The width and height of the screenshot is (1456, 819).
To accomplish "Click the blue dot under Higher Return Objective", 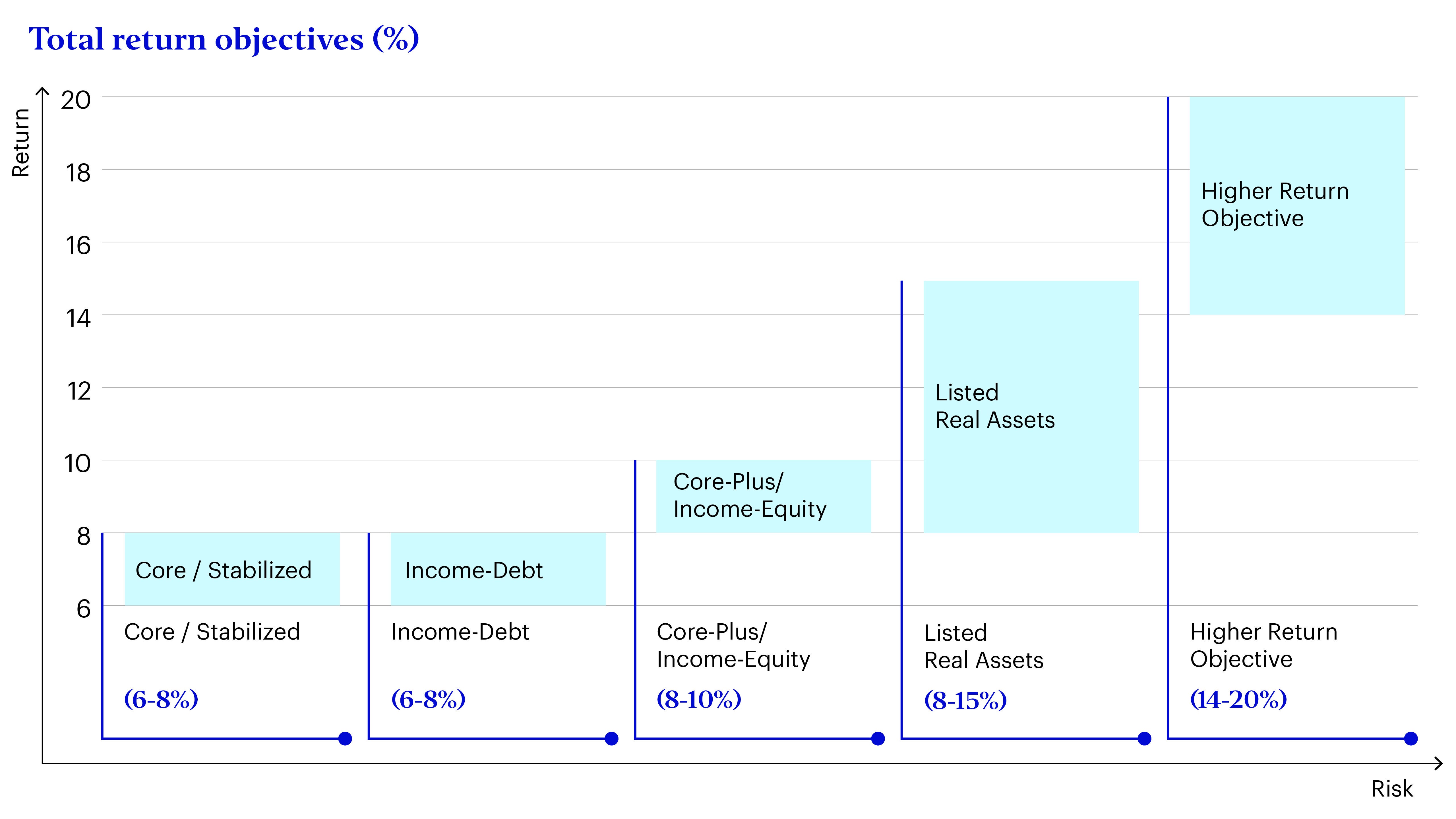I will (x=1410, y=738).
